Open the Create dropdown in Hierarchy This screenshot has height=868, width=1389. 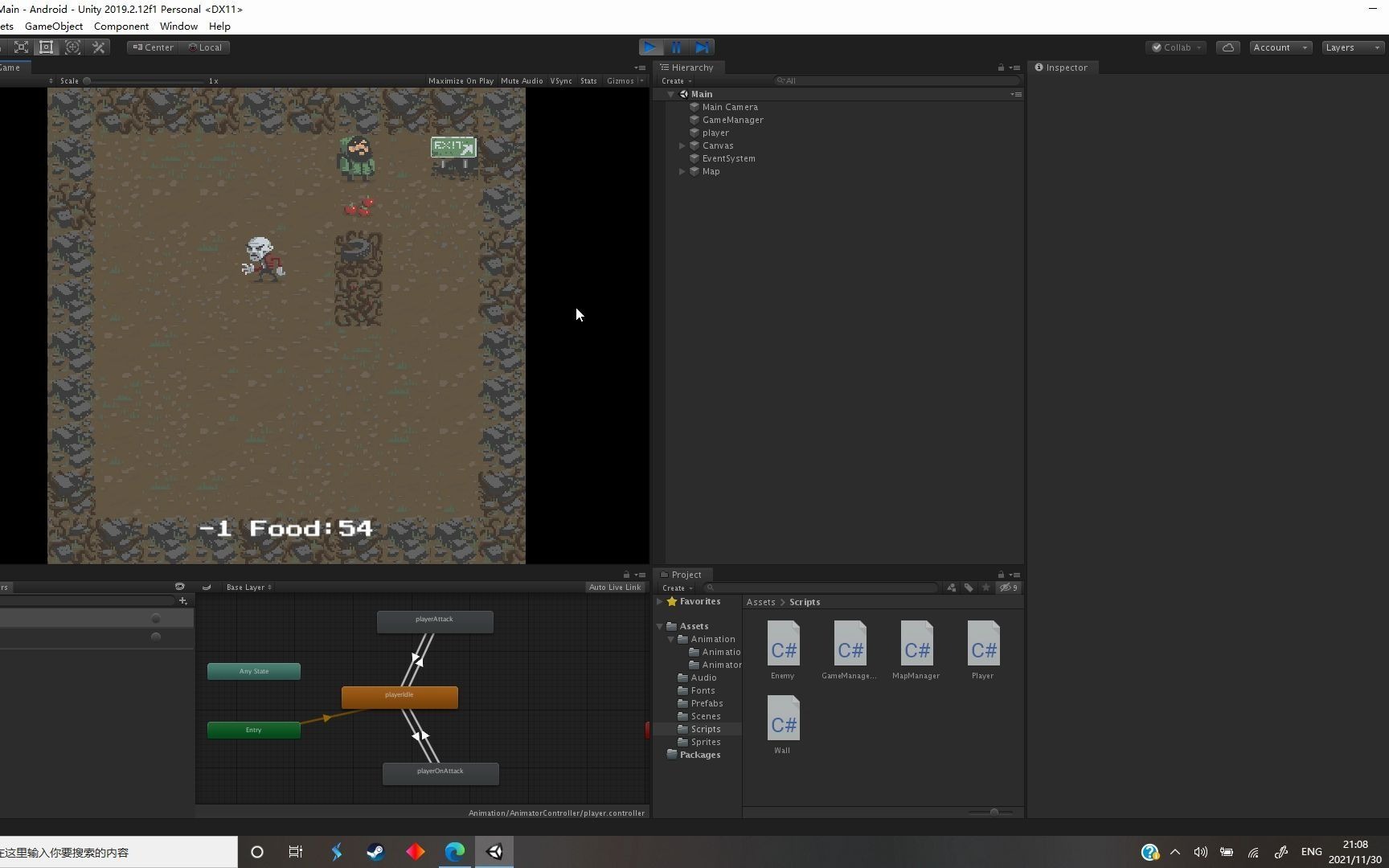(x=676, y=81)
